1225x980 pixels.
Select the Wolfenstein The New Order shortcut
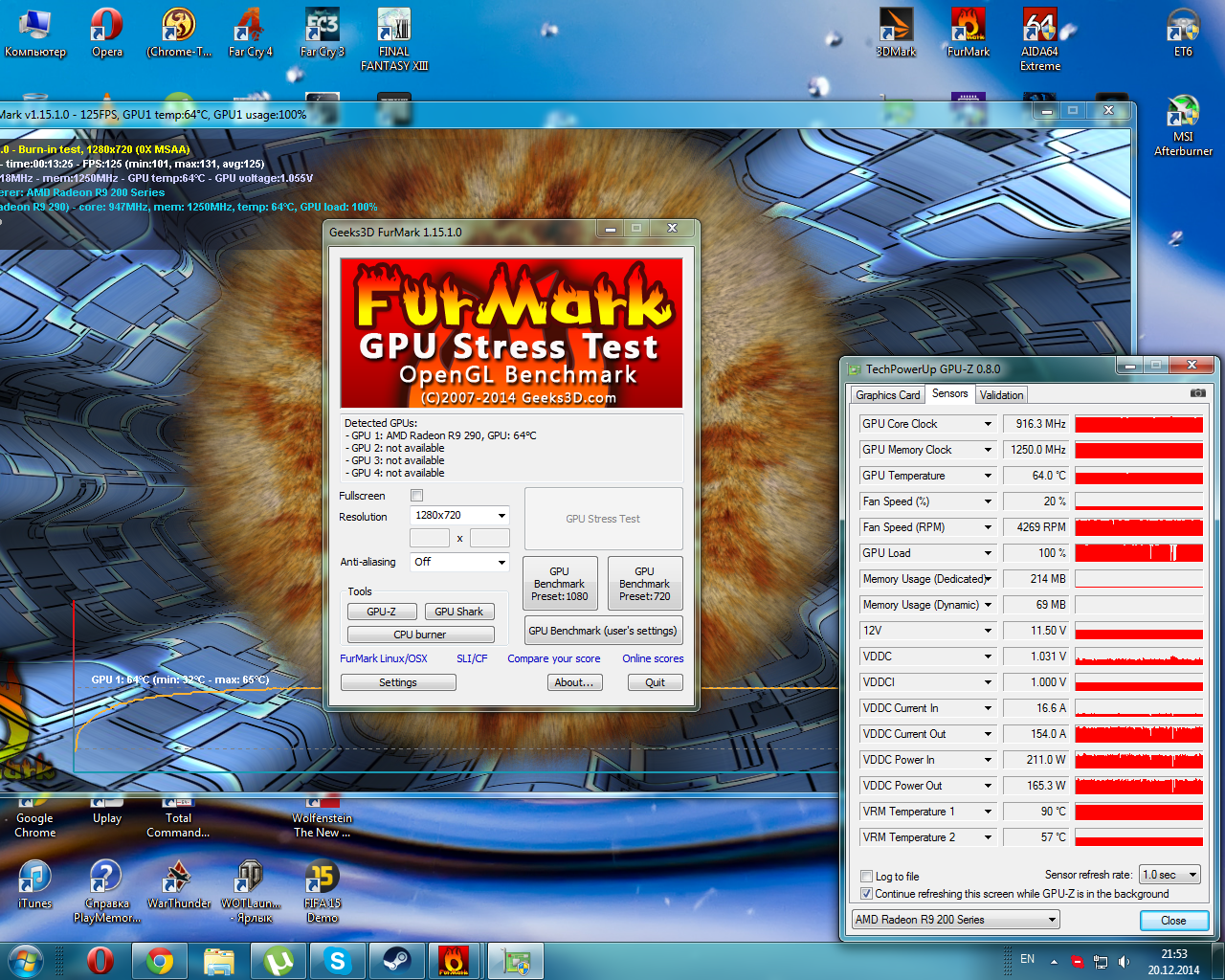click(x=323, y=818)
